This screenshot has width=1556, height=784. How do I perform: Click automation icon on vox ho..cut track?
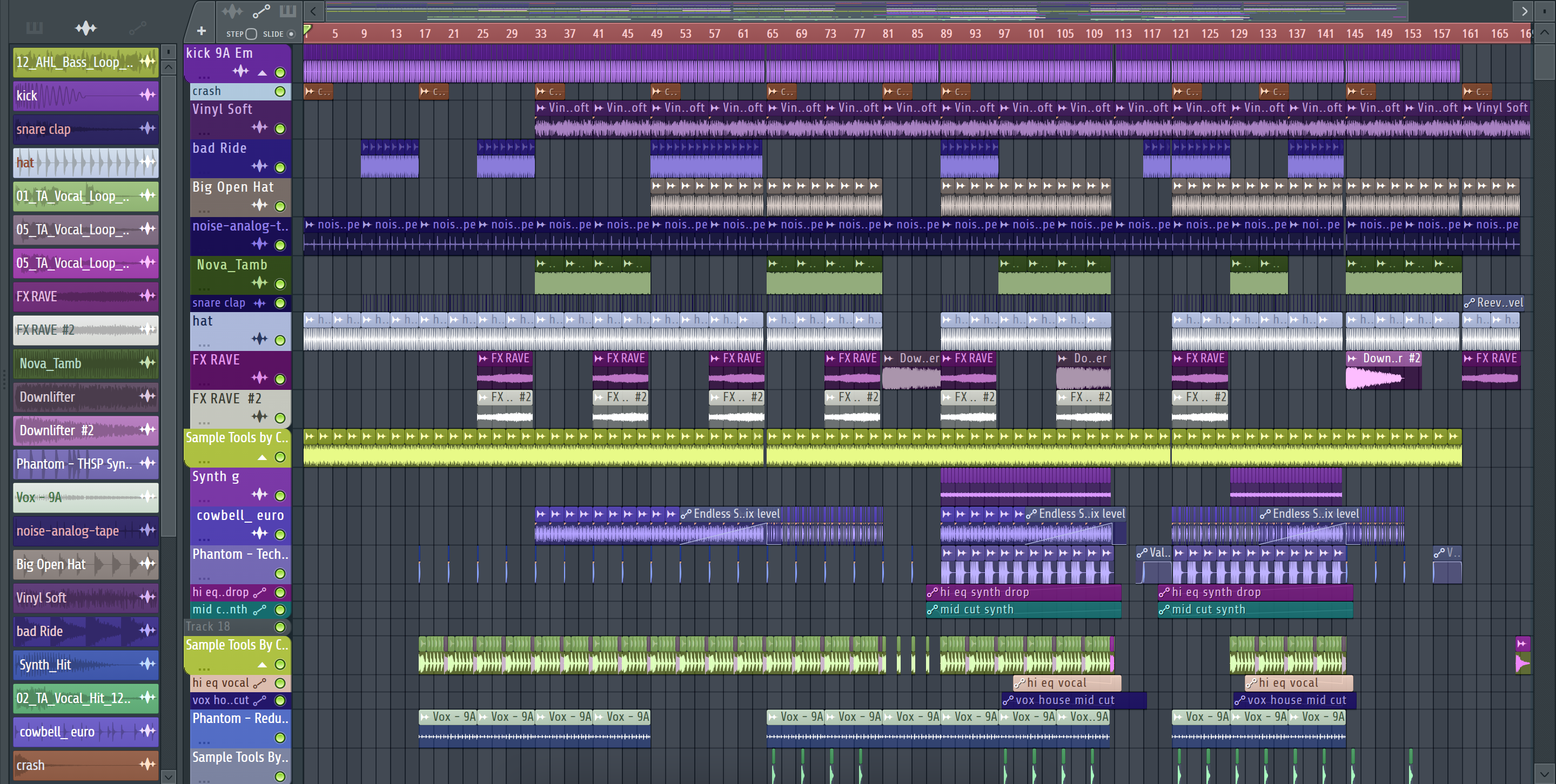point(260,701)
